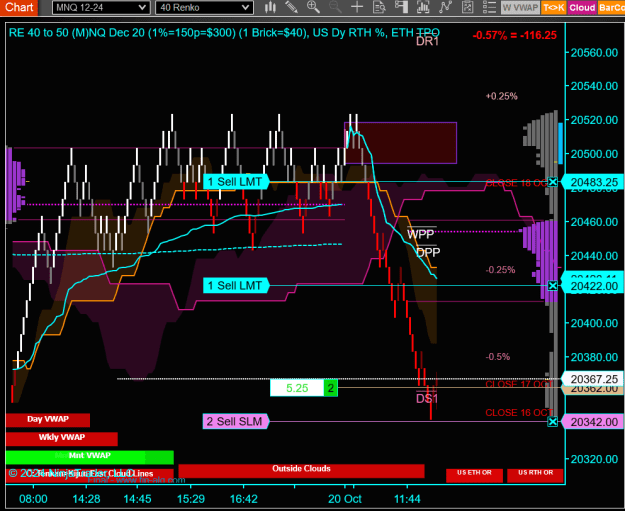This screenshot has width=625, height=511.
Task: Open the Chart tab
Action: pyautogui.click(x=18, y=7)
